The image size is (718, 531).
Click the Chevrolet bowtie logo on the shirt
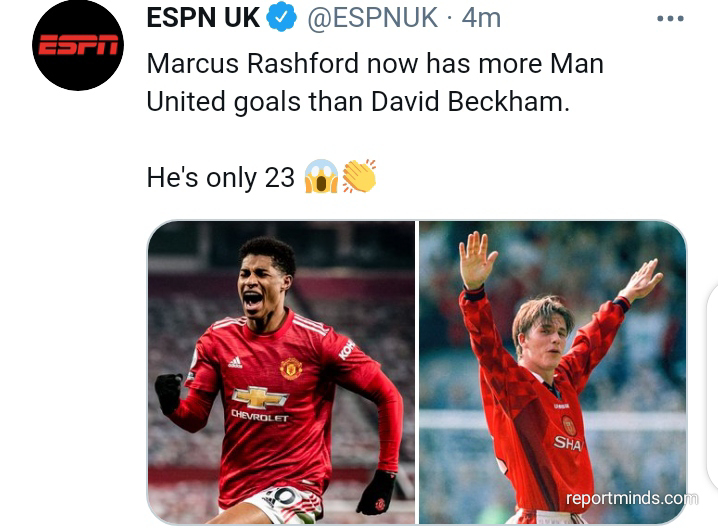[260, 397]
